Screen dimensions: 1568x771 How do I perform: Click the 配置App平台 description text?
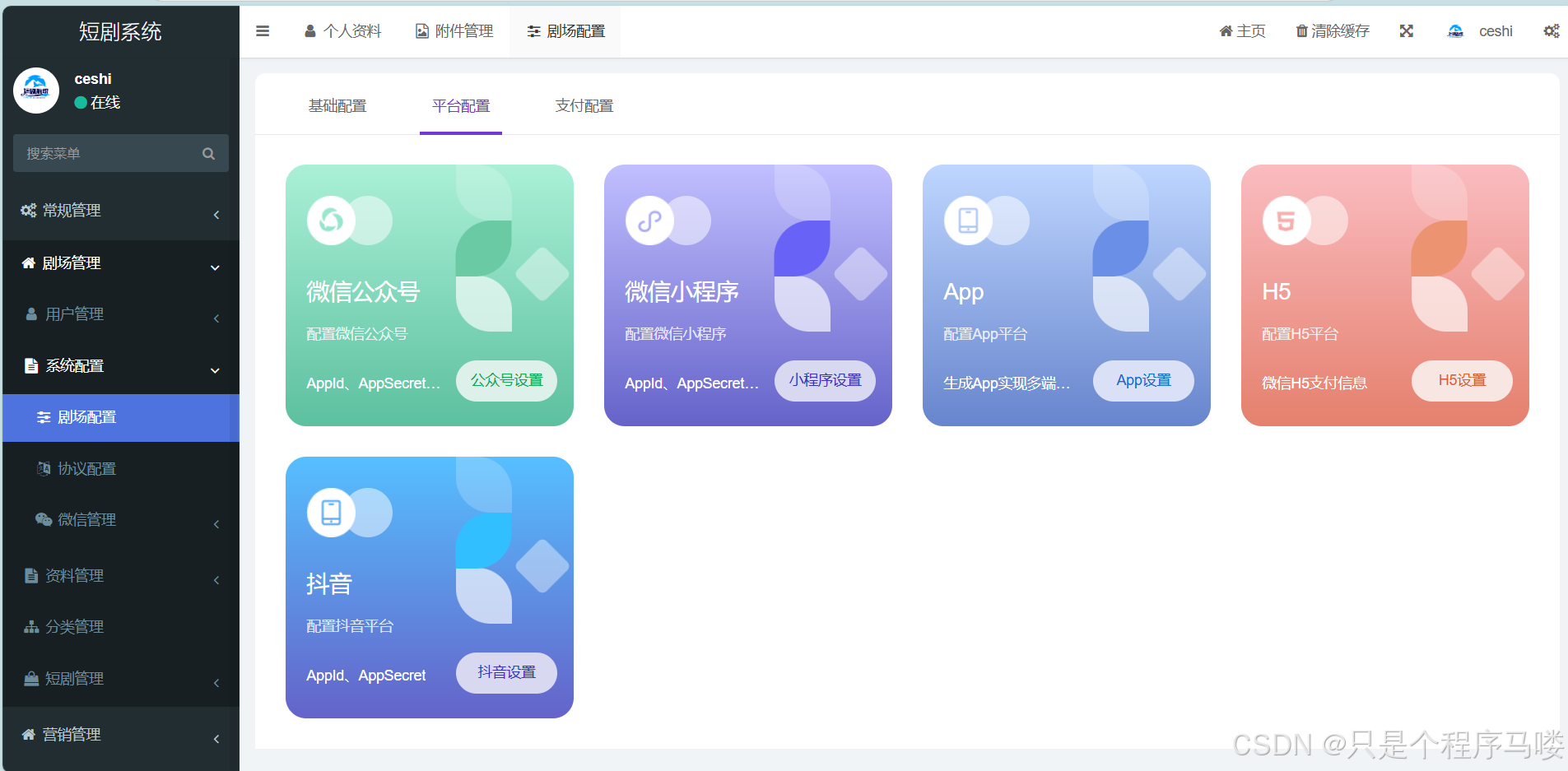[984, 334]
